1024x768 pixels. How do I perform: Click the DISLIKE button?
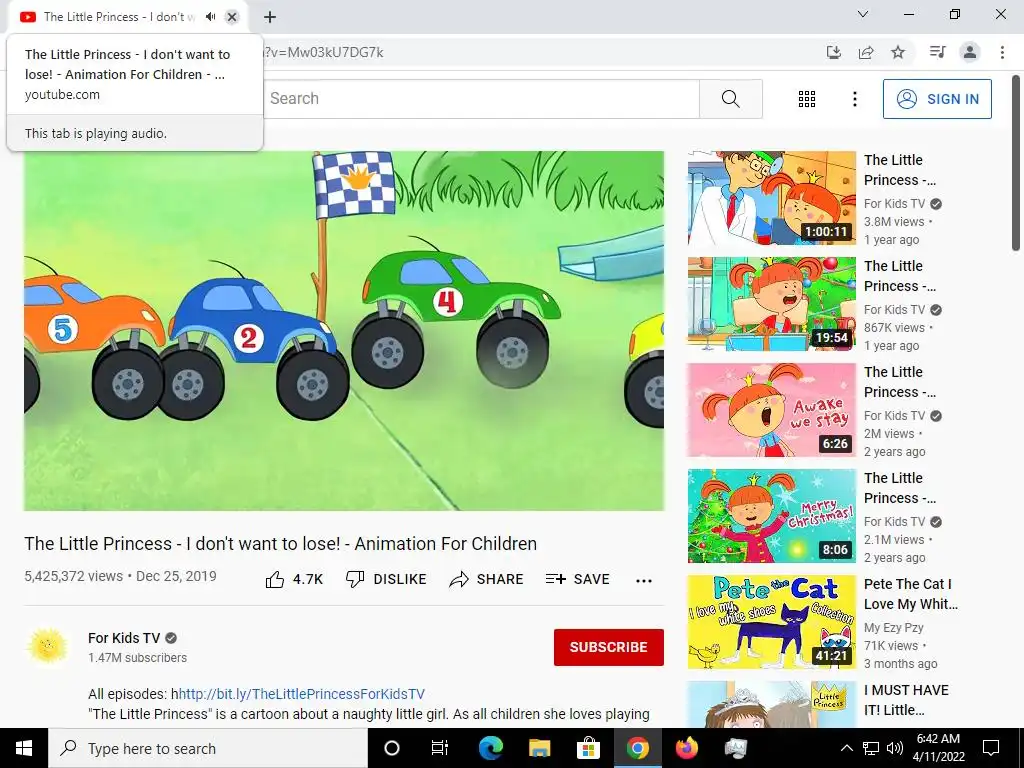[x=386, y=579]
